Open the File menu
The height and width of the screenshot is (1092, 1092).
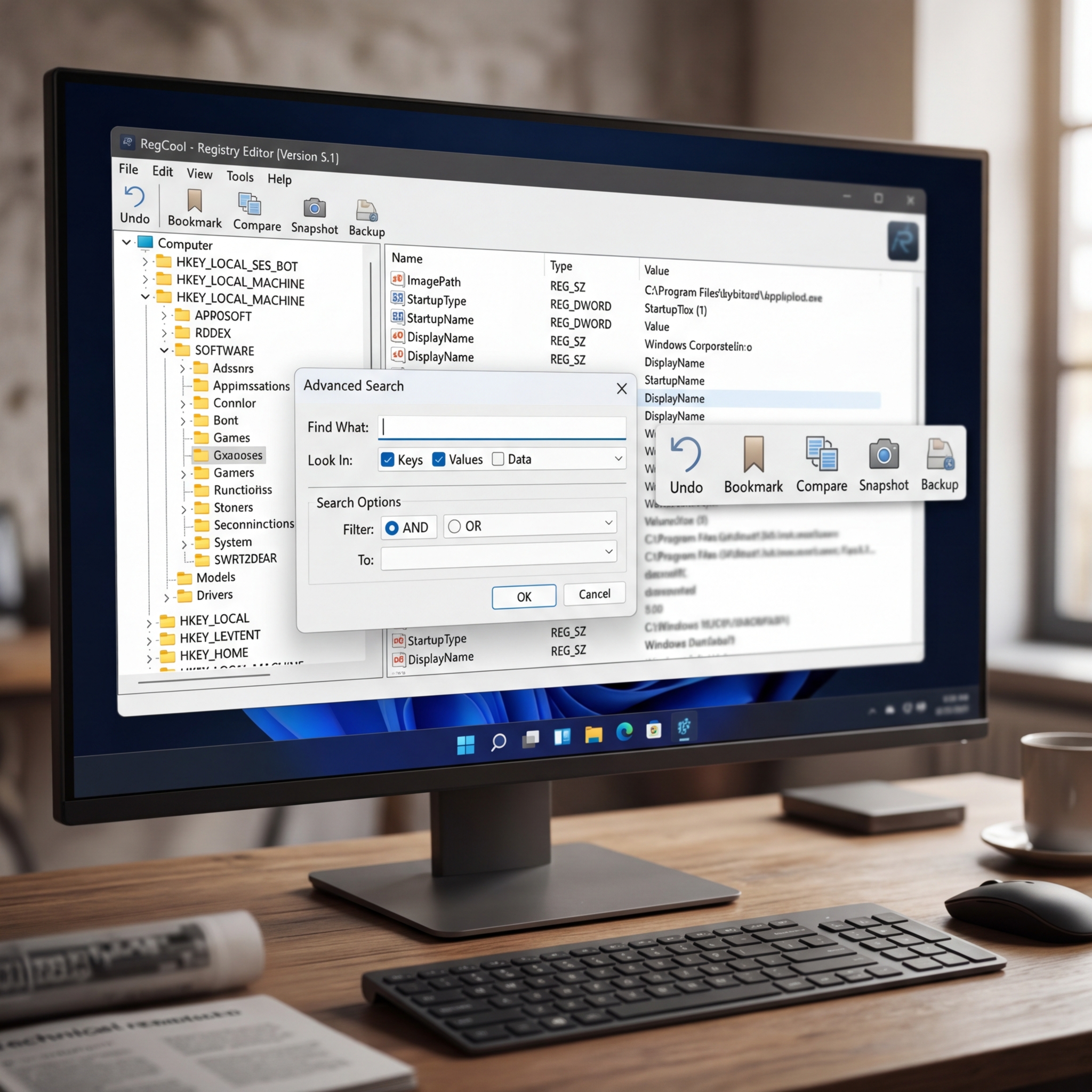[129, 169]
